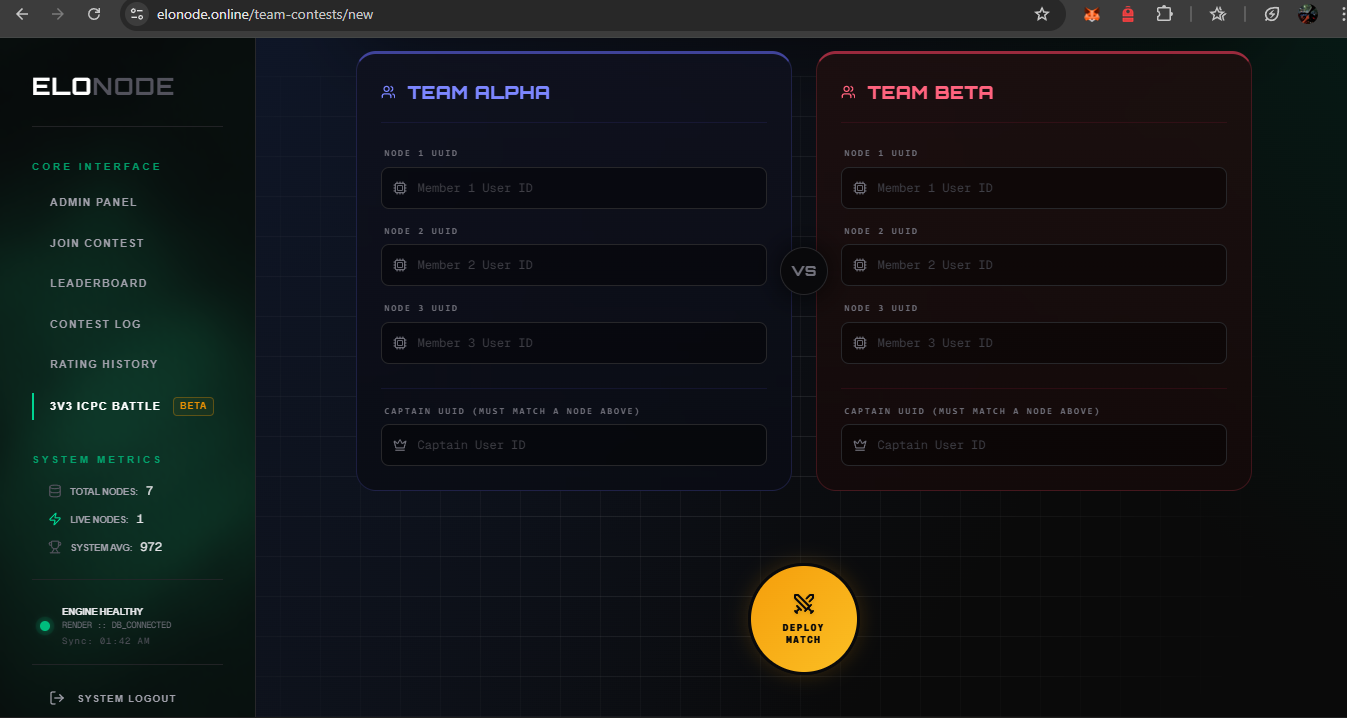The height and width of the screenshot is (718, 1347).
Task: Click the chip icon in Beta Member 2 field
Action: tap(860, 265)
